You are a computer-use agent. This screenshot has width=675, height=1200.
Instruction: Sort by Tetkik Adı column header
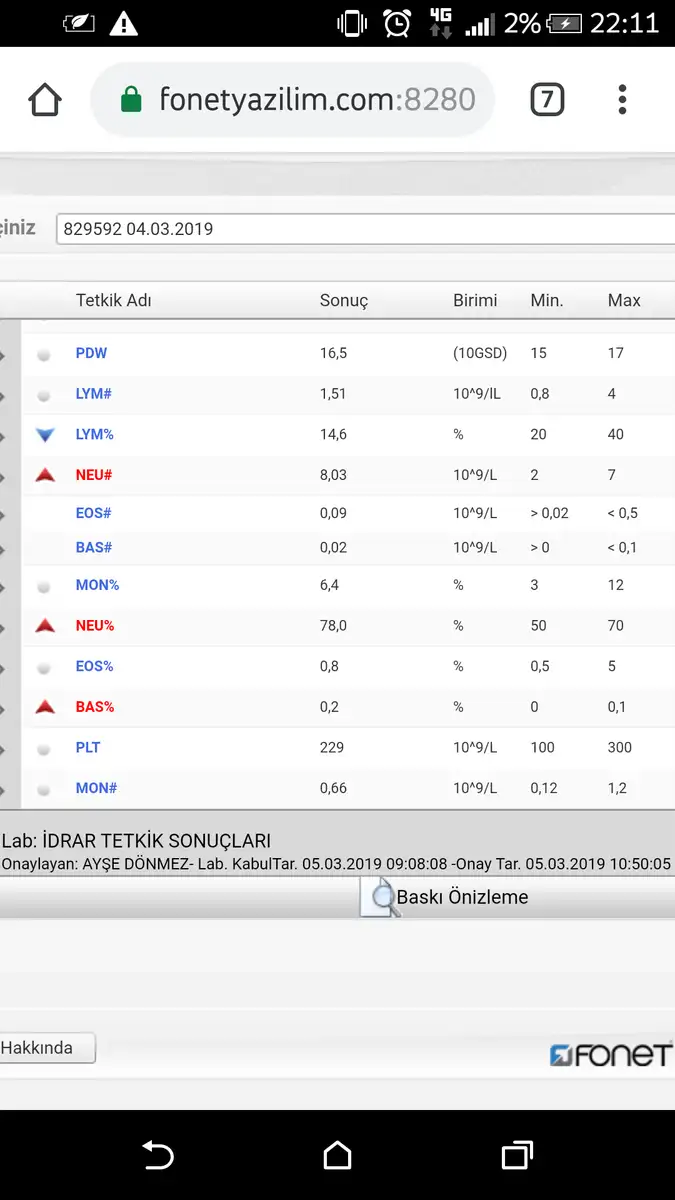click(x=113, y=300)
